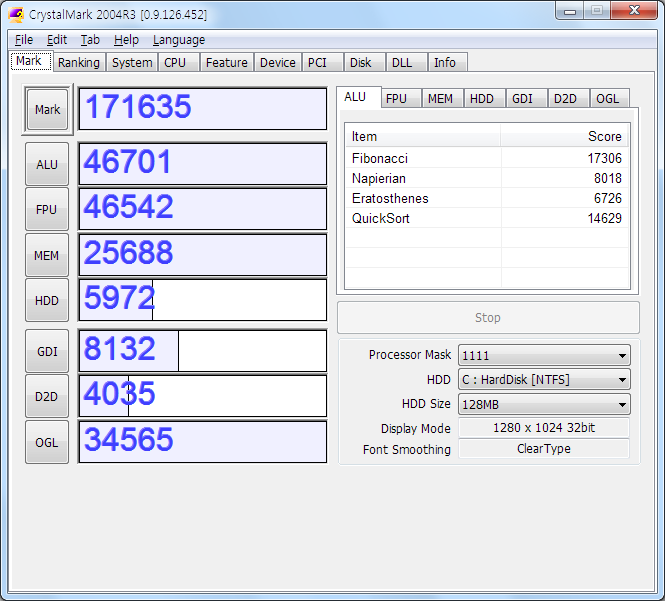This screenshot has width=665, height=601.
Task: Click the D2D score bar 4035
Action: coord(203,396)
